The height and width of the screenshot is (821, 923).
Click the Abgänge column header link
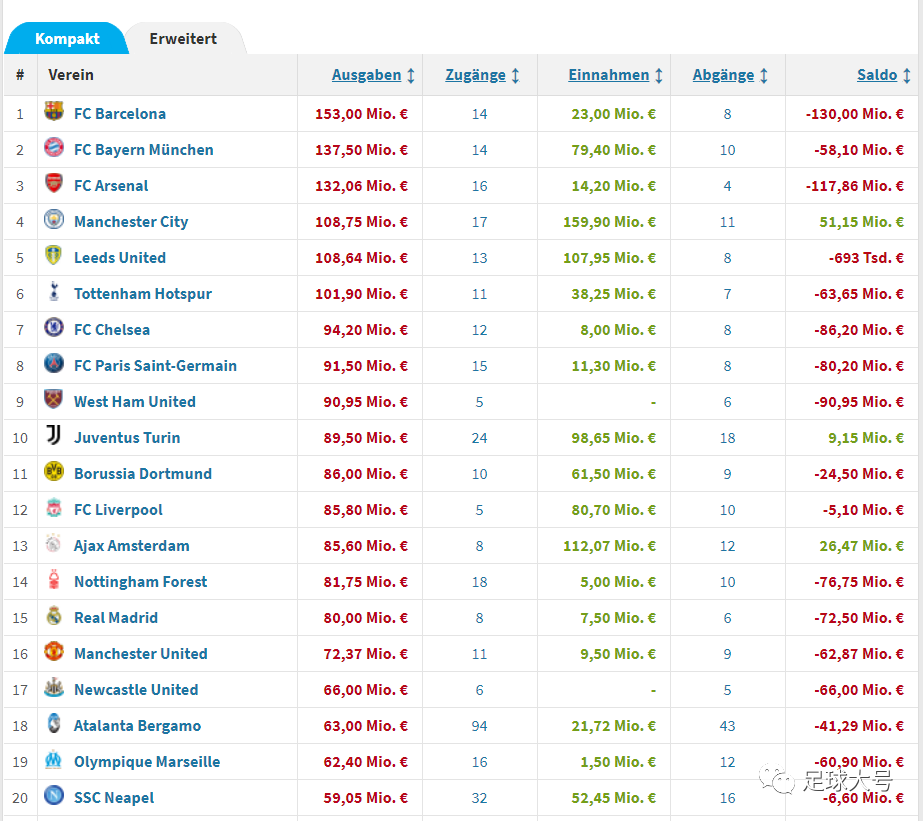tap(723, 75)
